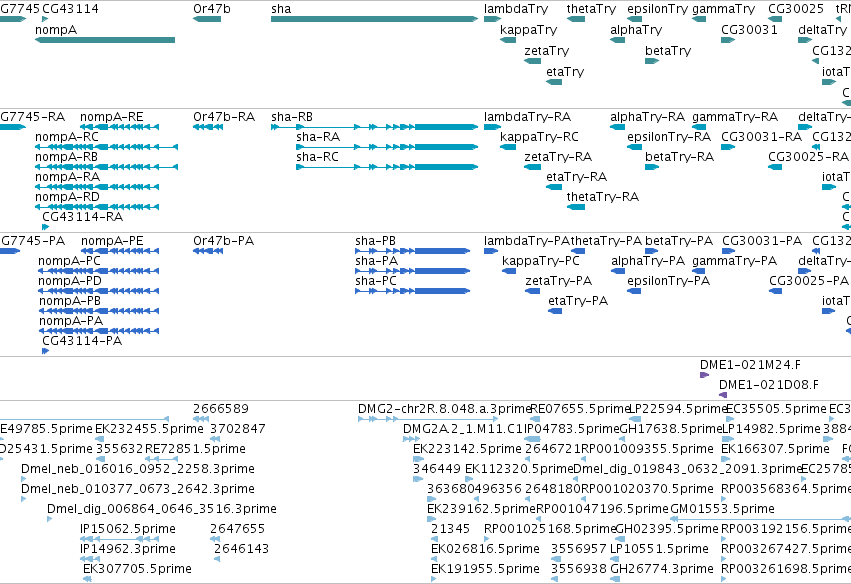Select the EK307705.5prime EST label

[x=137, y=568]
